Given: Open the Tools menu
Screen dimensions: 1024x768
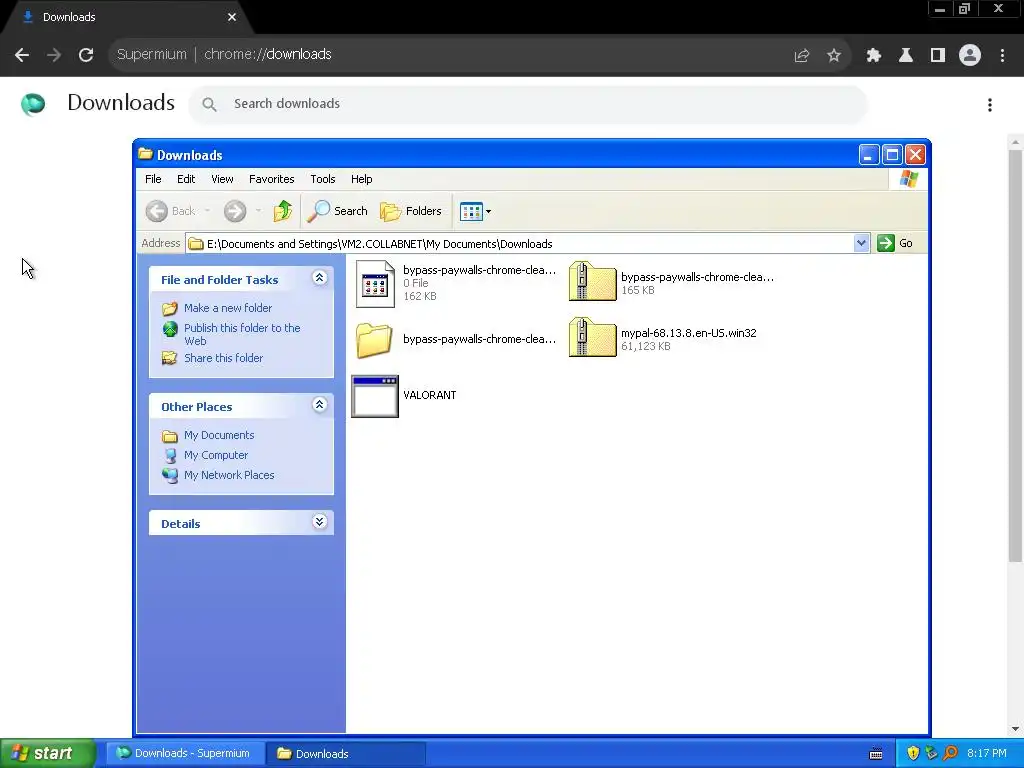Looking at the screenshot, I should point(323,179).
